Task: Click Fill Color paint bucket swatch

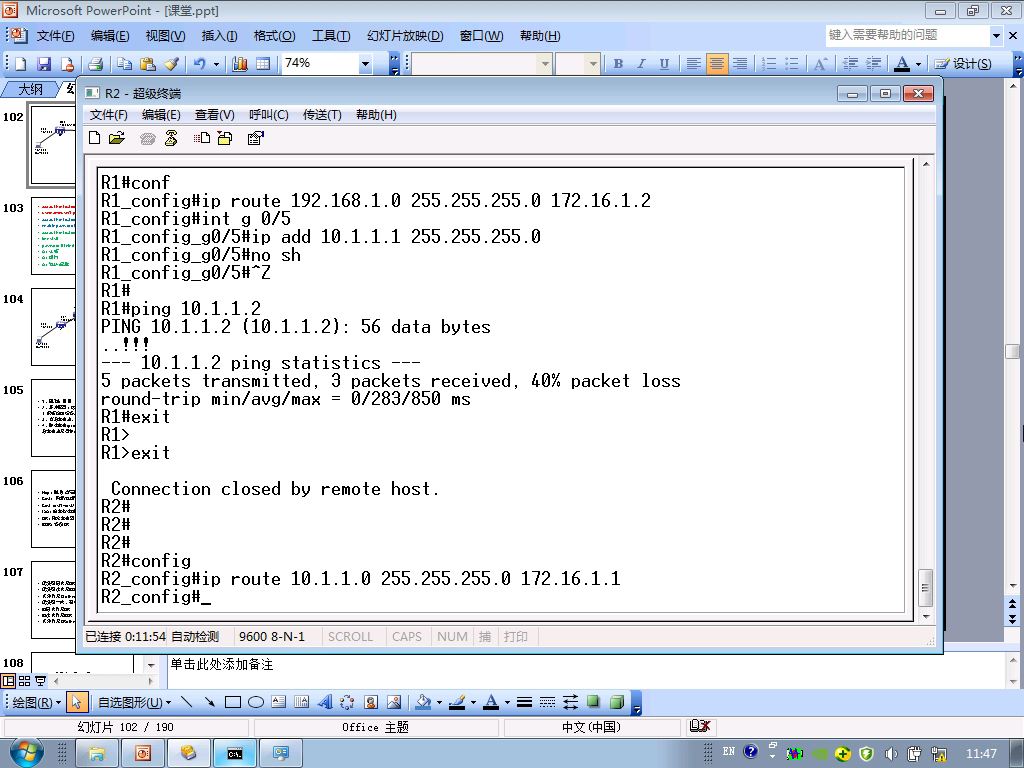Action: coord(423,702)
